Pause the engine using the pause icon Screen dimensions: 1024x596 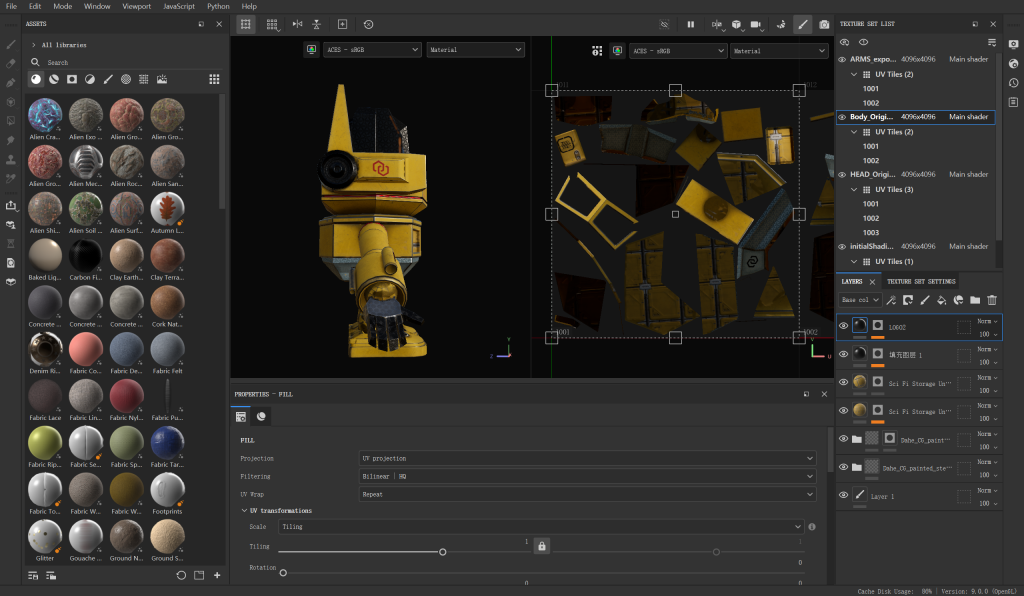pos(690,24)
